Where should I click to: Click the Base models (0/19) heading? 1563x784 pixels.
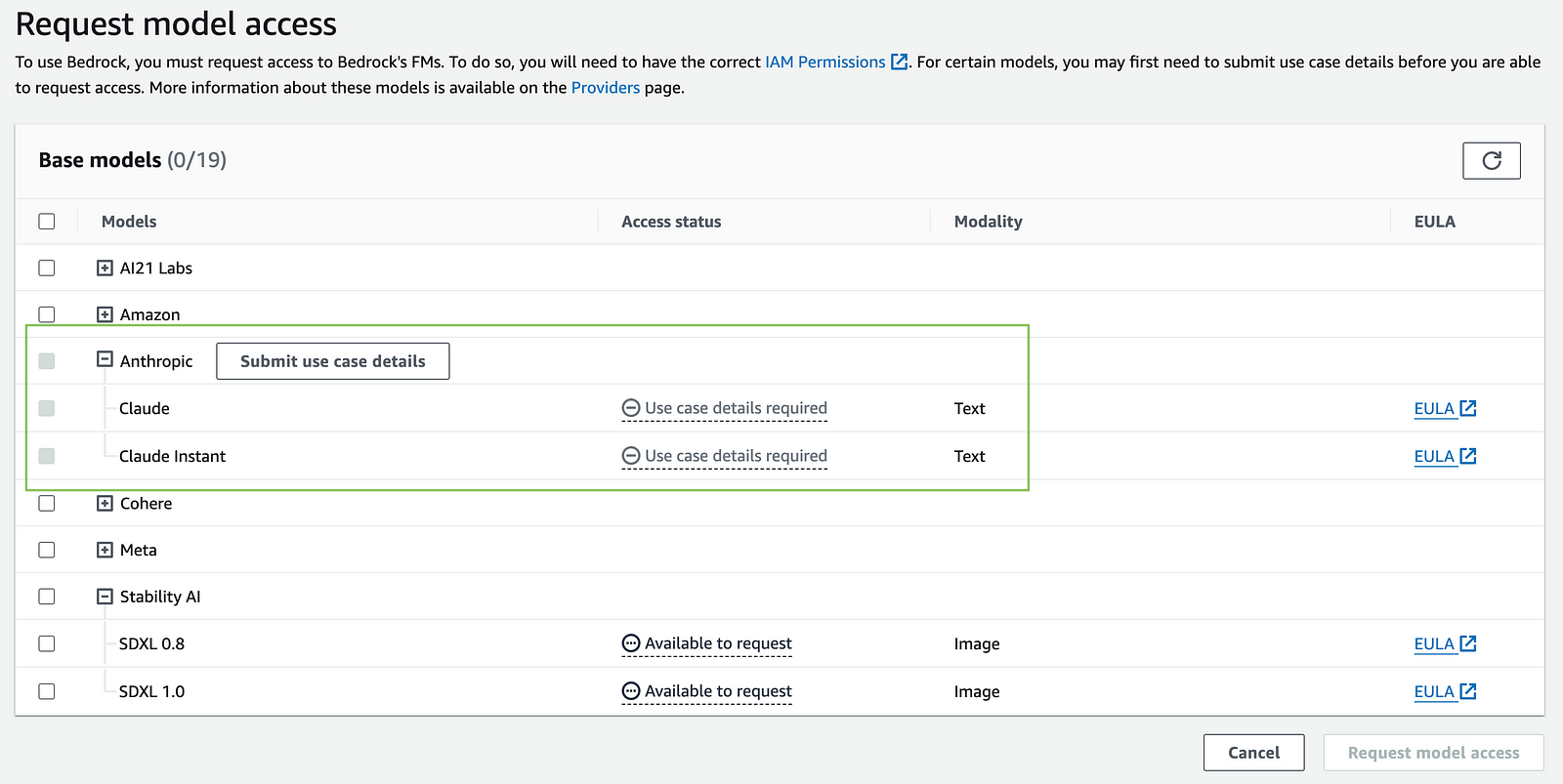click(x=133, y=160)
